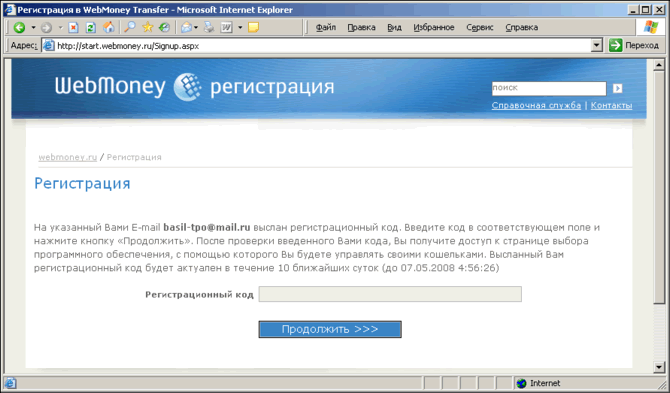This screenshot has width=670, height=393.
Task: Open the Вид menu
Action: (x=394, y=27)
